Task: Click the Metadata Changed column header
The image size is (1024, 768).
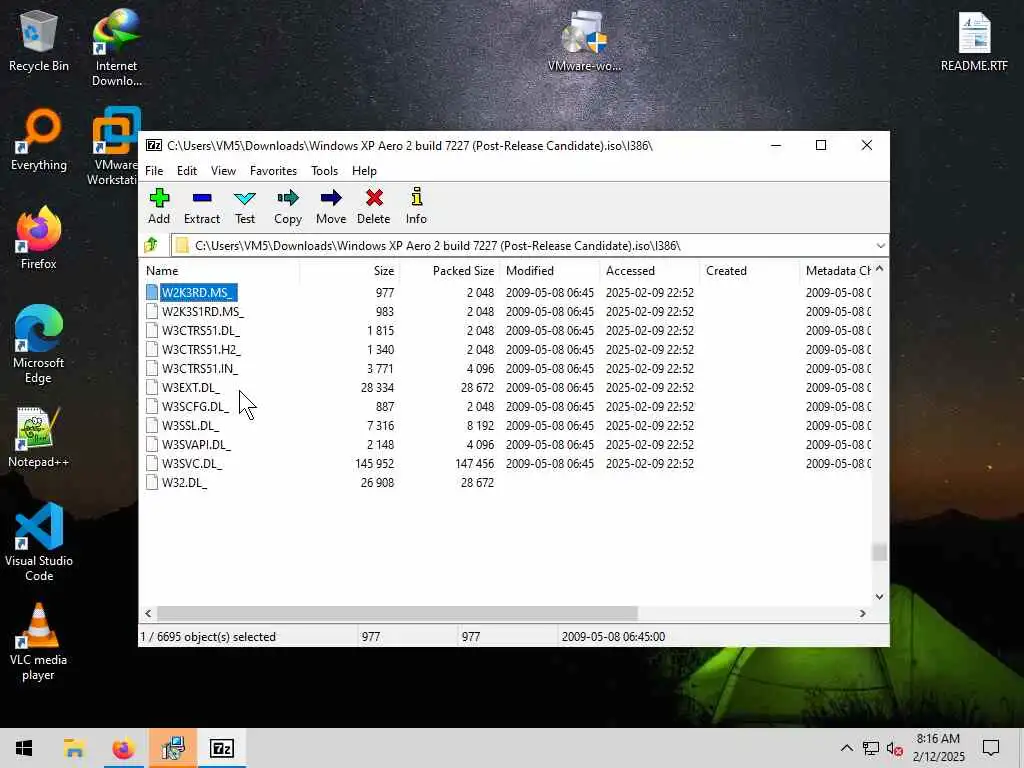Action: pos(837,270)
